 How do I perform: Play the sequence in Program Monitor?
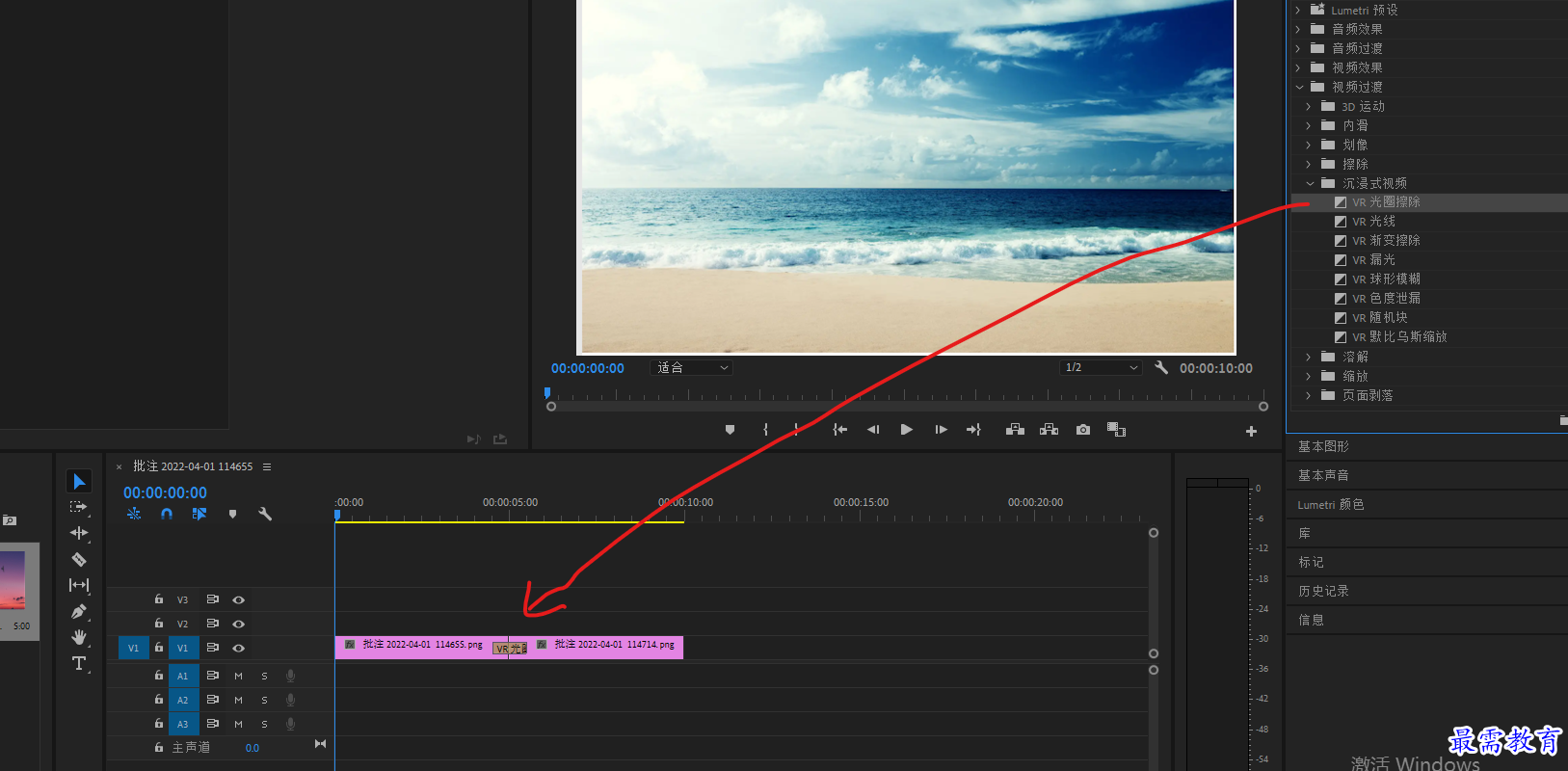point(906,430)
